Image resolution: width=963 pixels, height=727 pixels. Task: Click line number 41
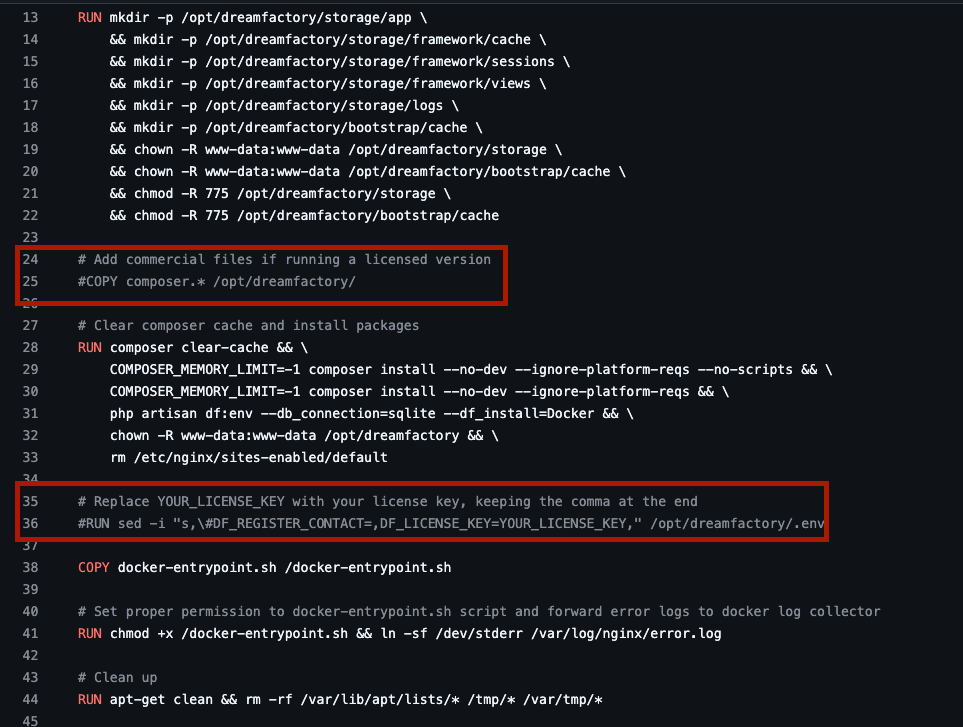29,633
